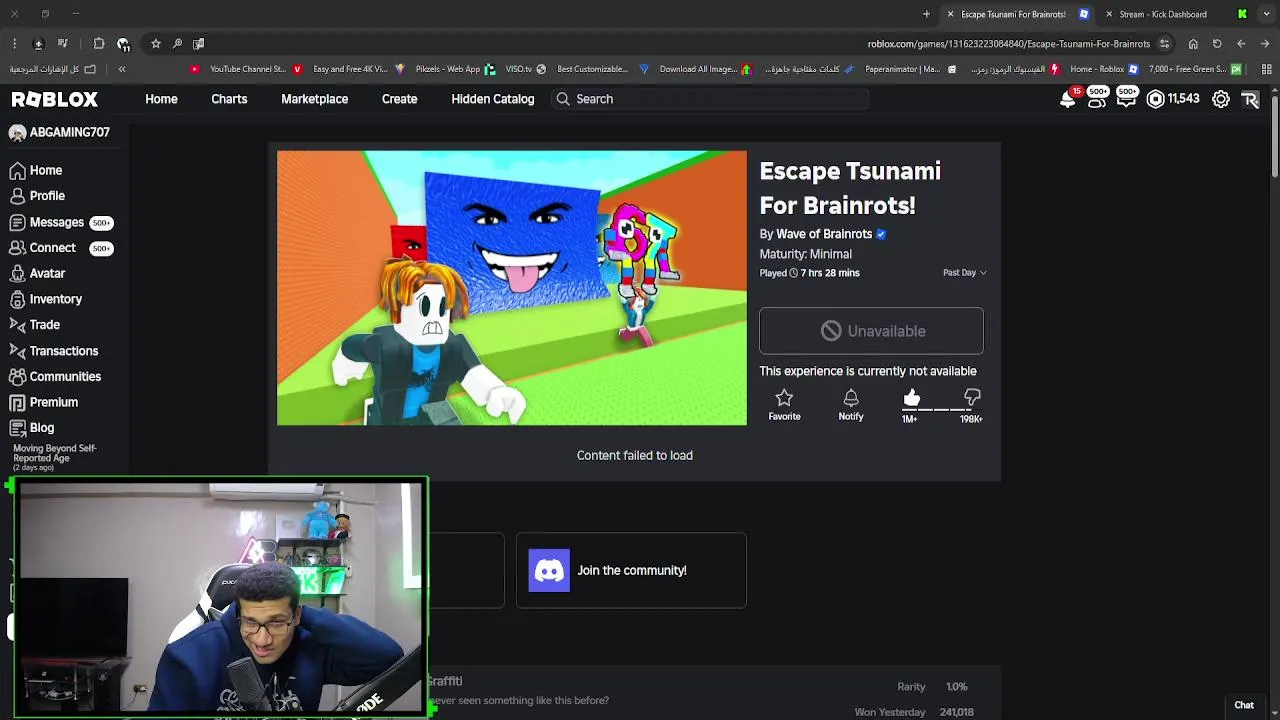Open Hidden Catalog in top navigation
The image size is (1280, 720).
tap(493, 99)
